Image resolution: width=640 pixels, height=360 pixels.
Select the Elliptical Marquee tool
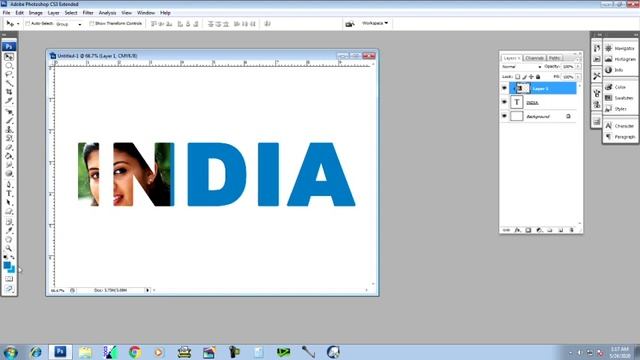coord(9,66)
